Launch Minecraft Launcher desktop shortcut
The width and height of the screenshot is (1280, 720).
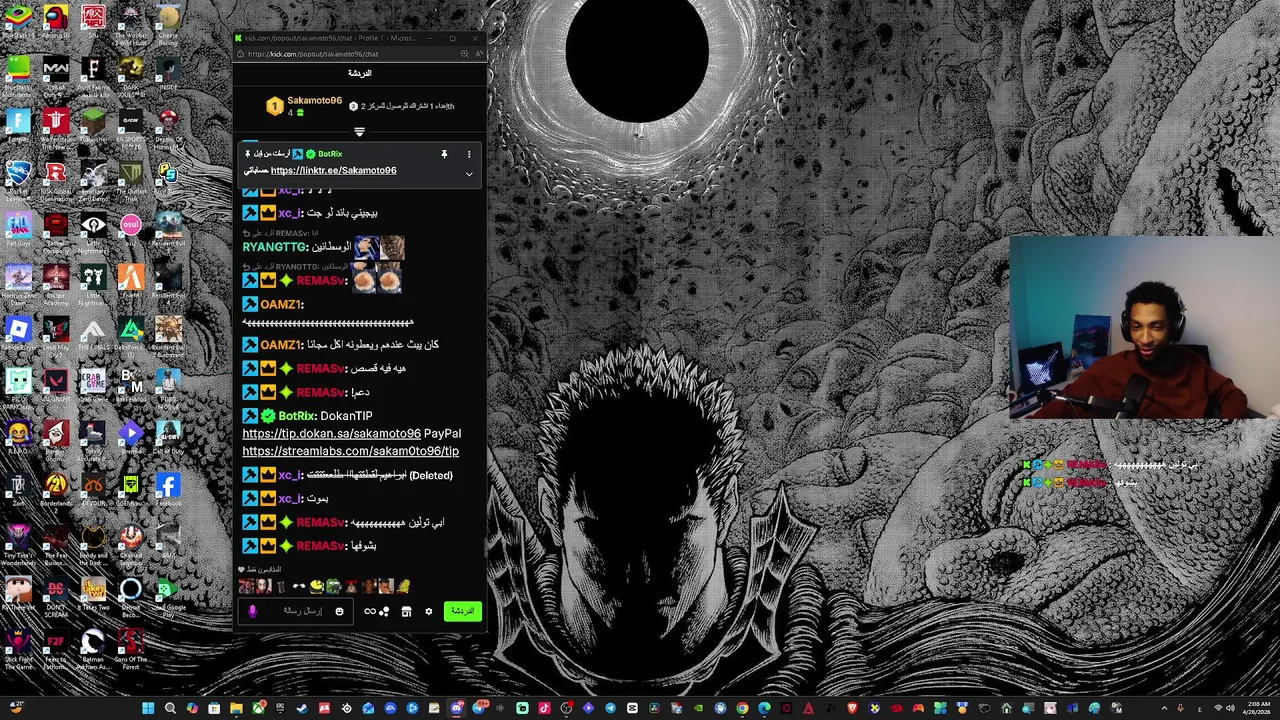(93, 122)
